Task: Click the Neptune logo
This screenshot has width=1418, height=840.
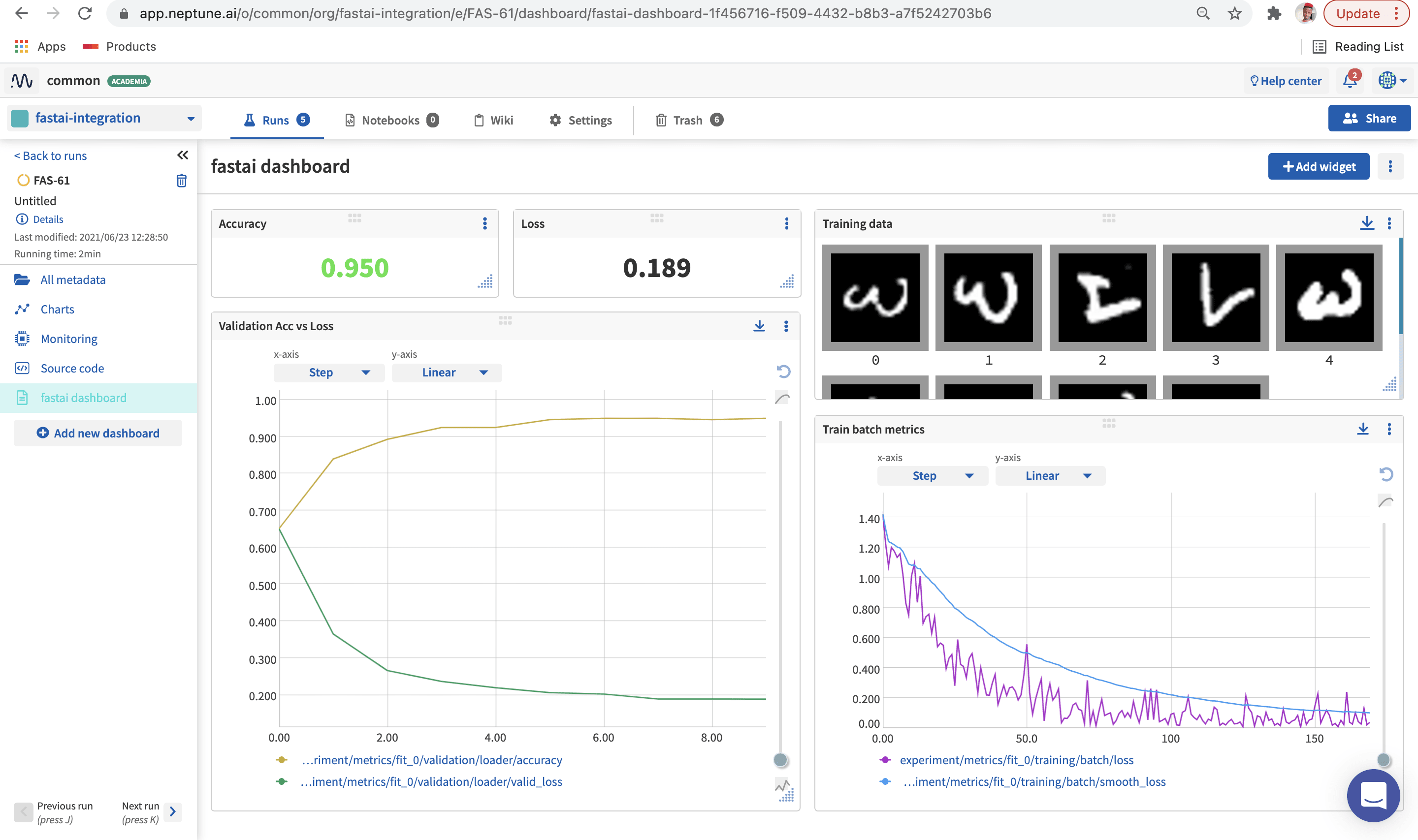Action: tap(22, 81)
